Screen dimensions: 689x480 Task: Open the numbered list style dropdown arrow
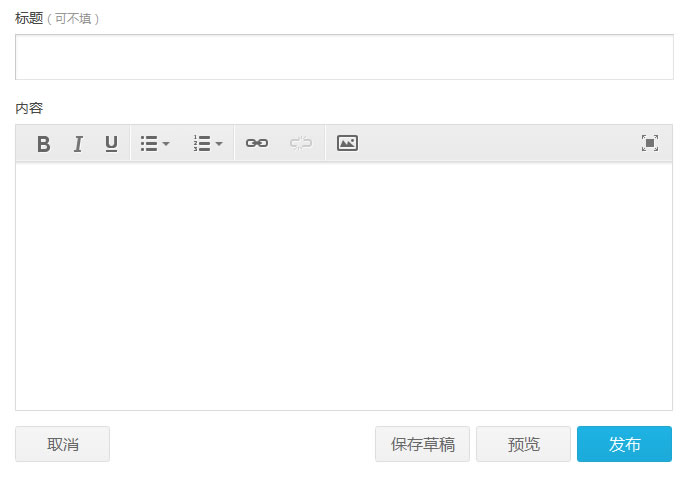click(x=219, y=144)
